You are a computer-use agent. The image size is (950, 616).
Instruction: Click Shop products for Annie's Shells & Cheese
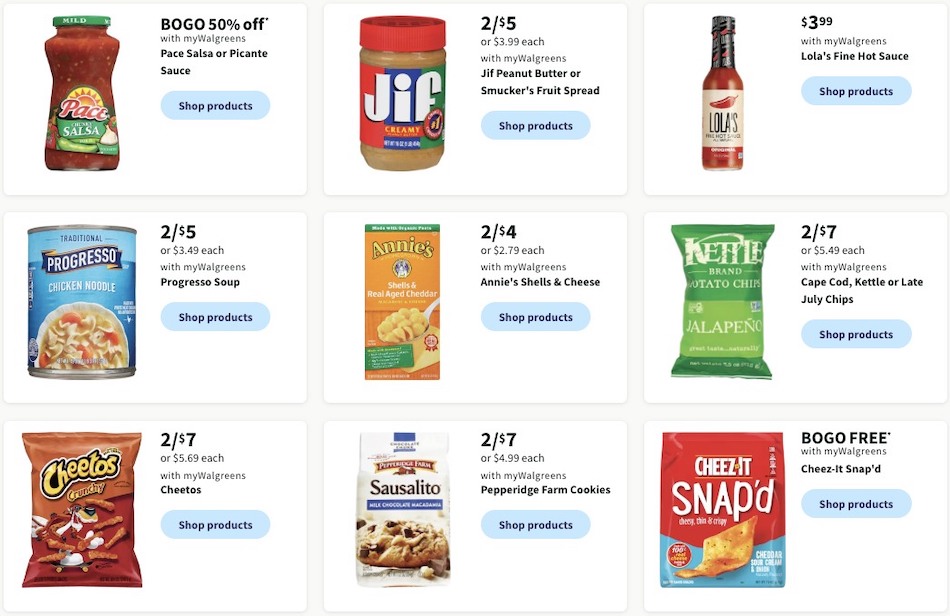[535, 316]
